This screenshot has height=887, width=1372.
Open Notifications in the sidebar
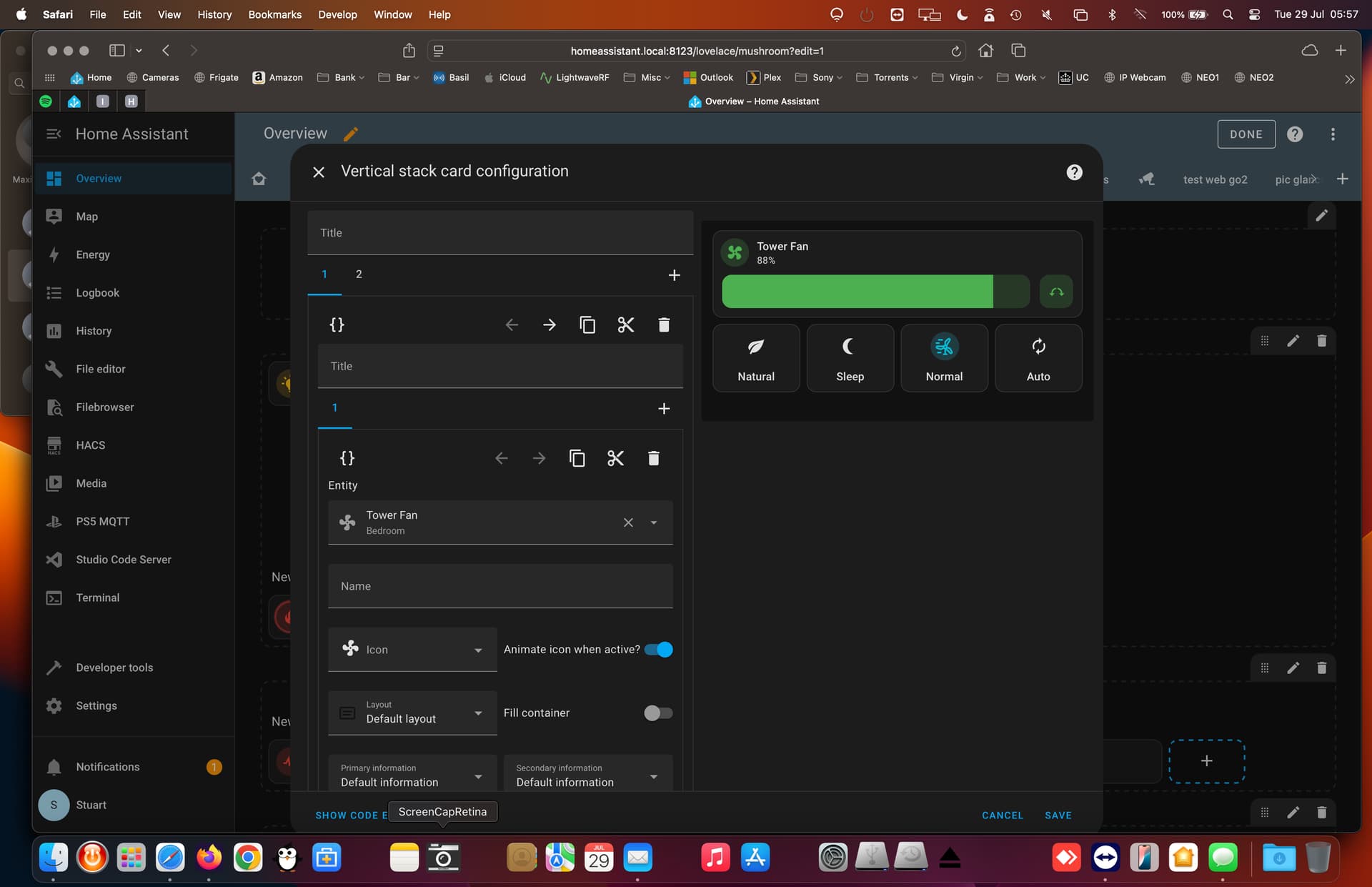click(x=133, y=767)
